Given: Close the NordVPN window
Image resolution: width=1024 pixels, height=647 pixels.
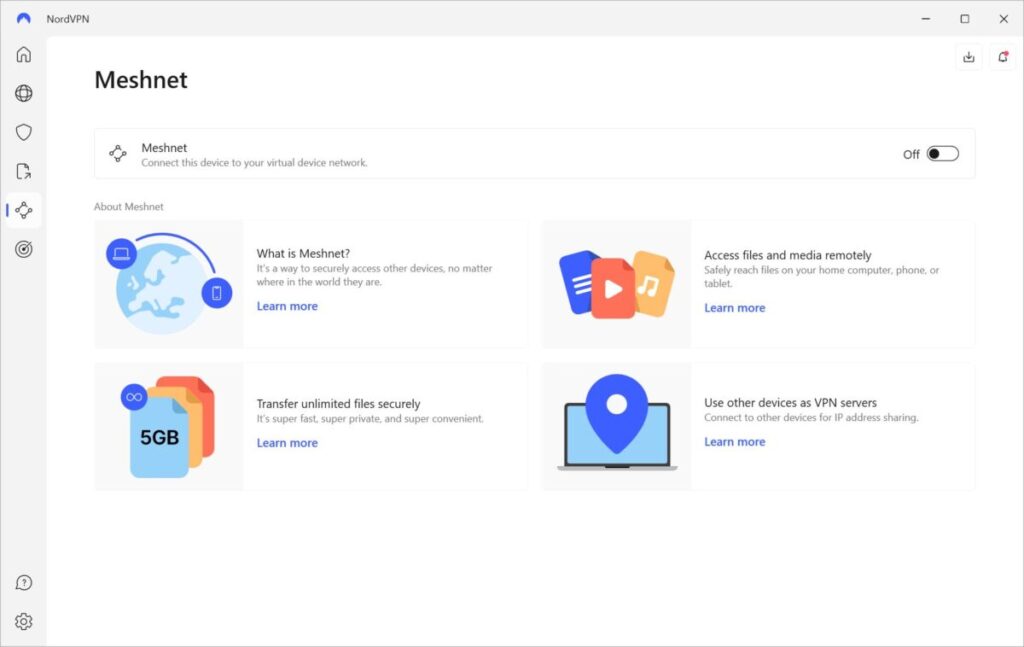Looking at the screenshot, I should tap(1004, 18).
